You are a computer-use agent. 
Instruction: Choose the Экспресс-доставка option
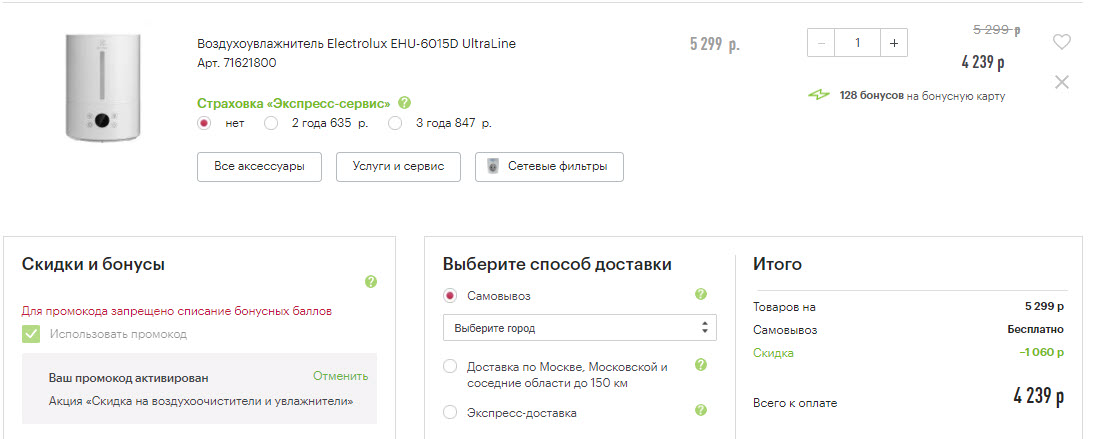pos(450,412)
